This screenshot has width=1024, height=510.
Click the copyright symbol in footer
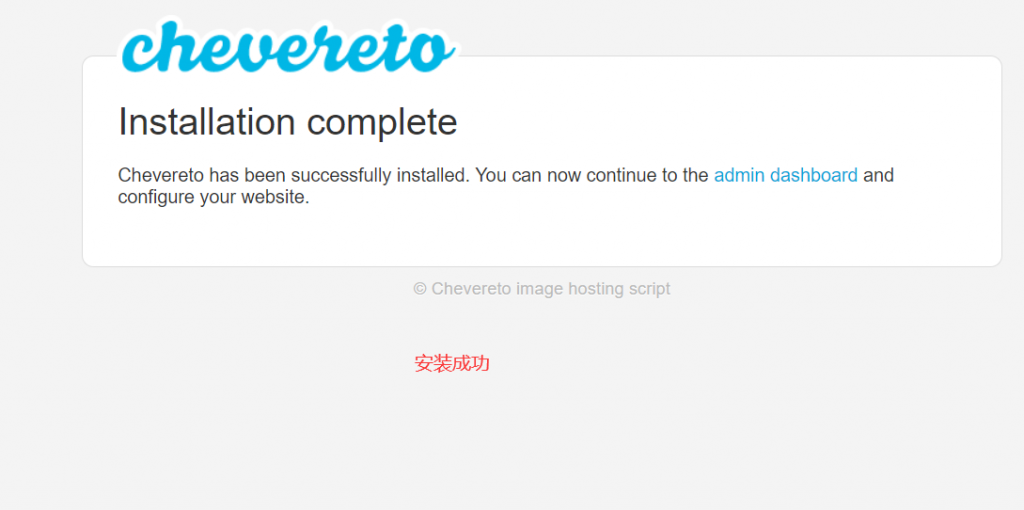click(x=420, y=289)
